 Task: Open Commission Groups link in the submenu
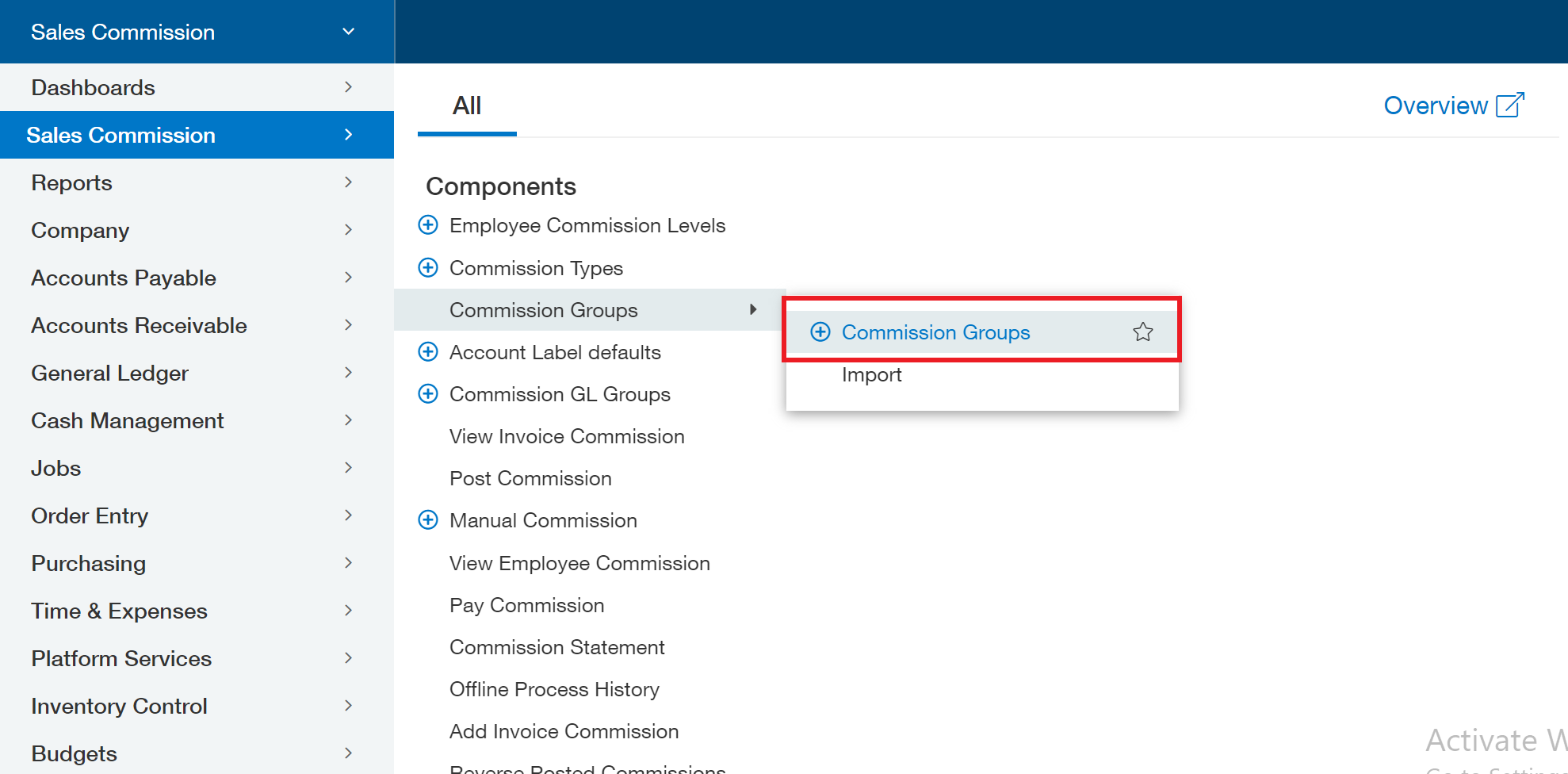(935, 332)
